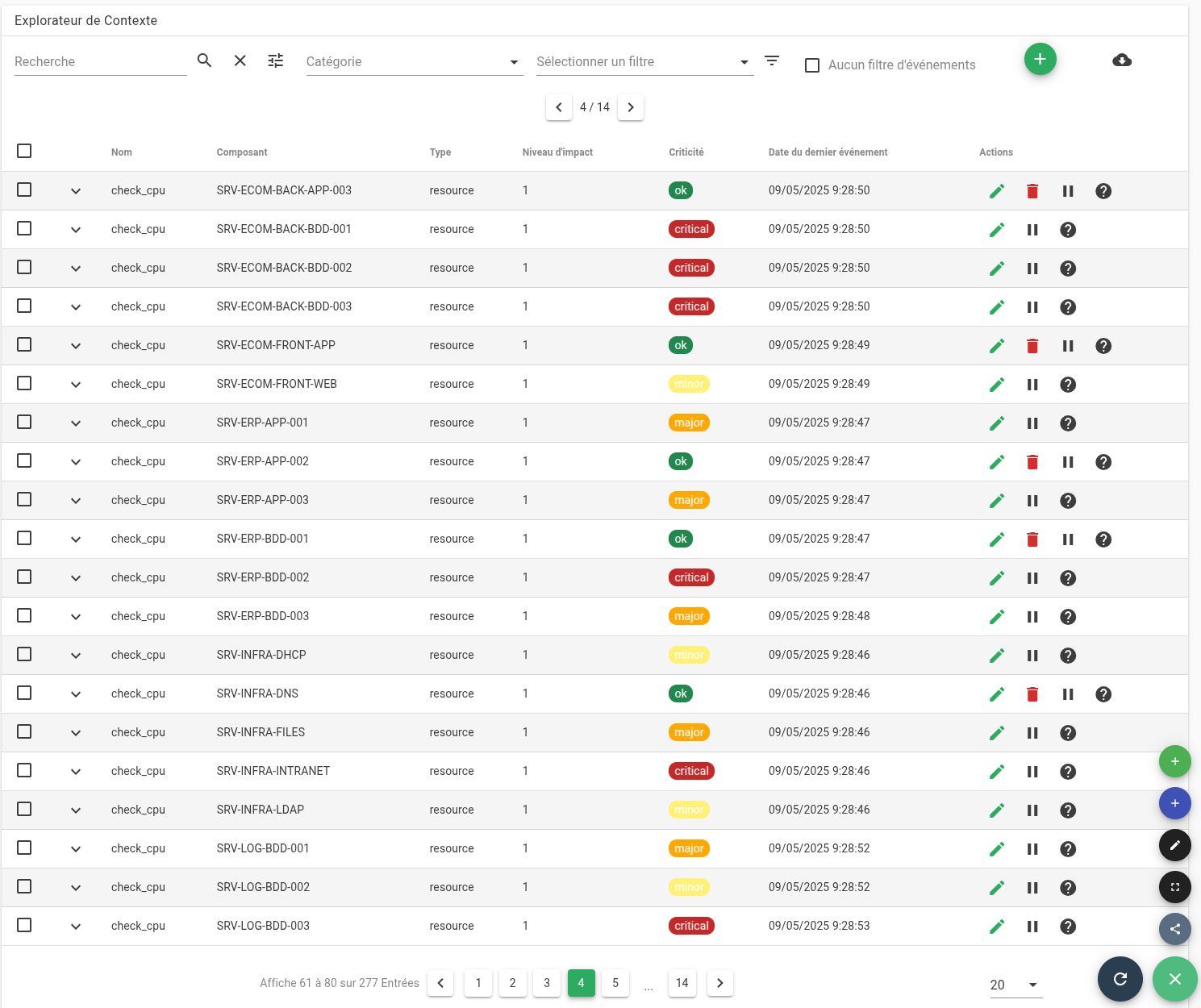This screenshot has height=1008, width=1201.
Task: Click the cloud download export icon
Action: [1122, 60]
